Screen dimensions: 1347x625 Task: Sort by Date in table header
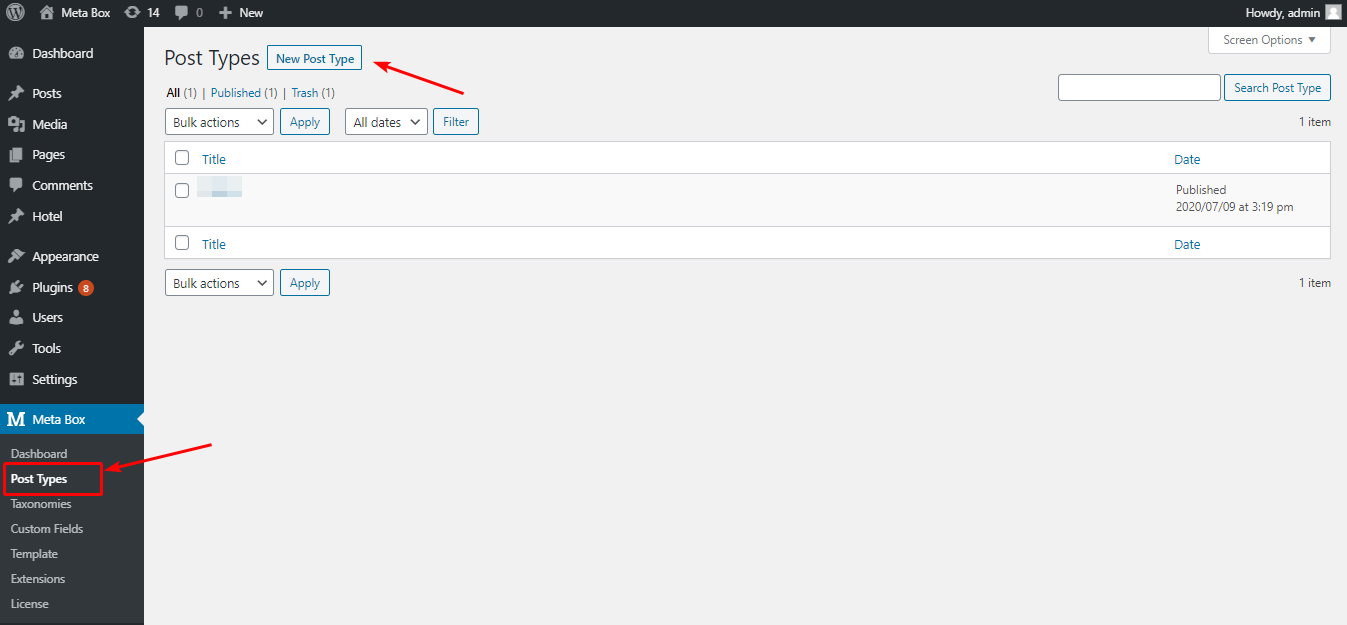[1187, 159]
